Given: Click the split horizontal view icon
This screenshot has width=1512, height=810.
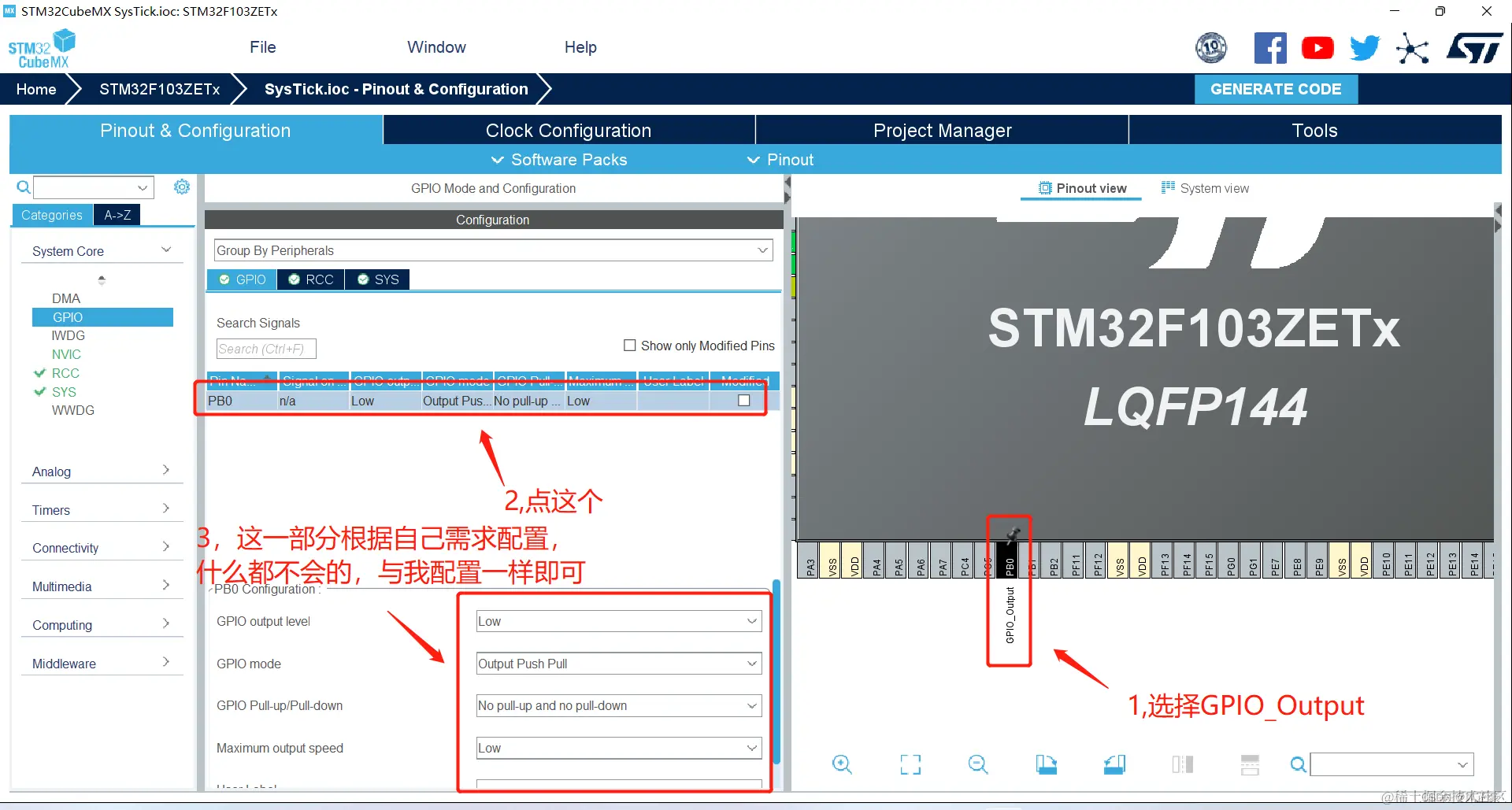Looking at the screenshot, I should 1250,764.
